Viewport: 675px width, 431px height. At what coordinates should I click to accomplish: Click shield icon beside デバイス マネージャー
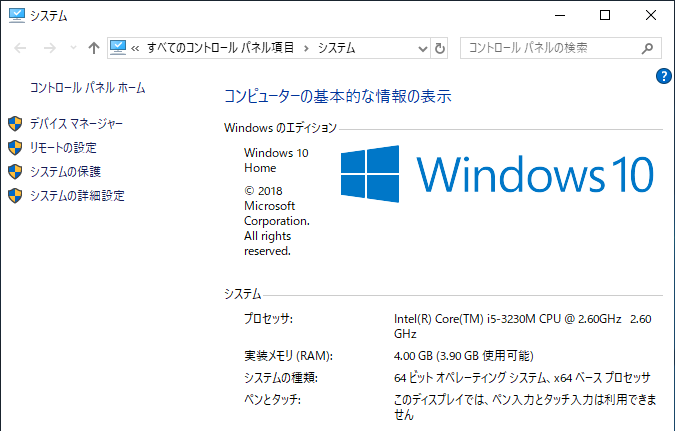[x=15, y=124]
